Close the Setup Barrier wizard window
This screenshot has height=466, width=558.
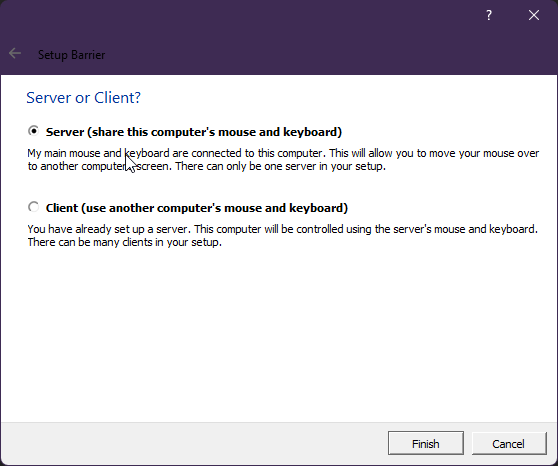tap(534, 15)
